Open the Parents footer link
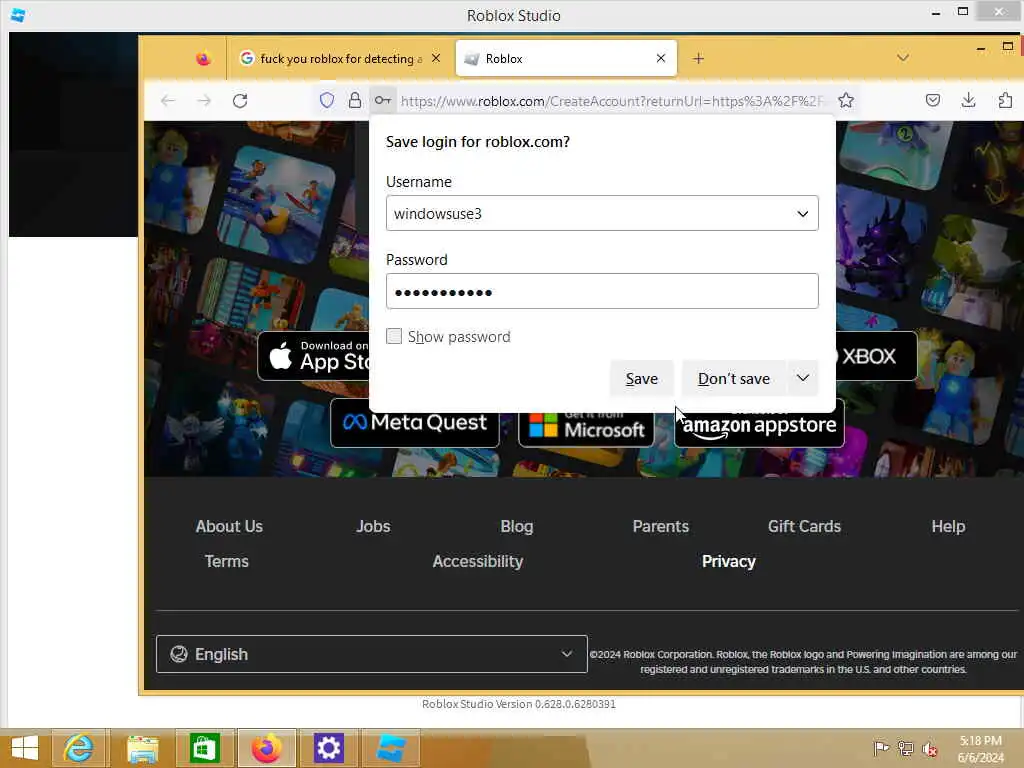 tap(660, 526)
